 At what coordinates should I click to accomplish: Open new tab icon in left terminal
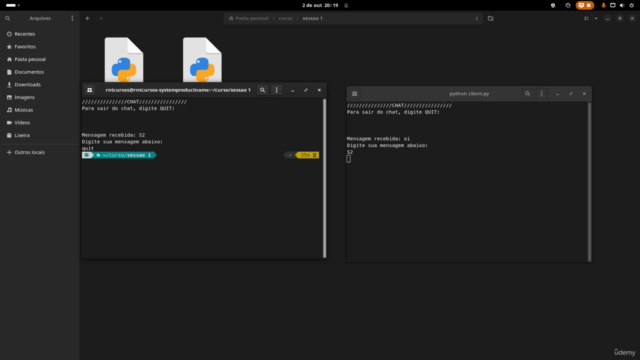coord(90,90)
